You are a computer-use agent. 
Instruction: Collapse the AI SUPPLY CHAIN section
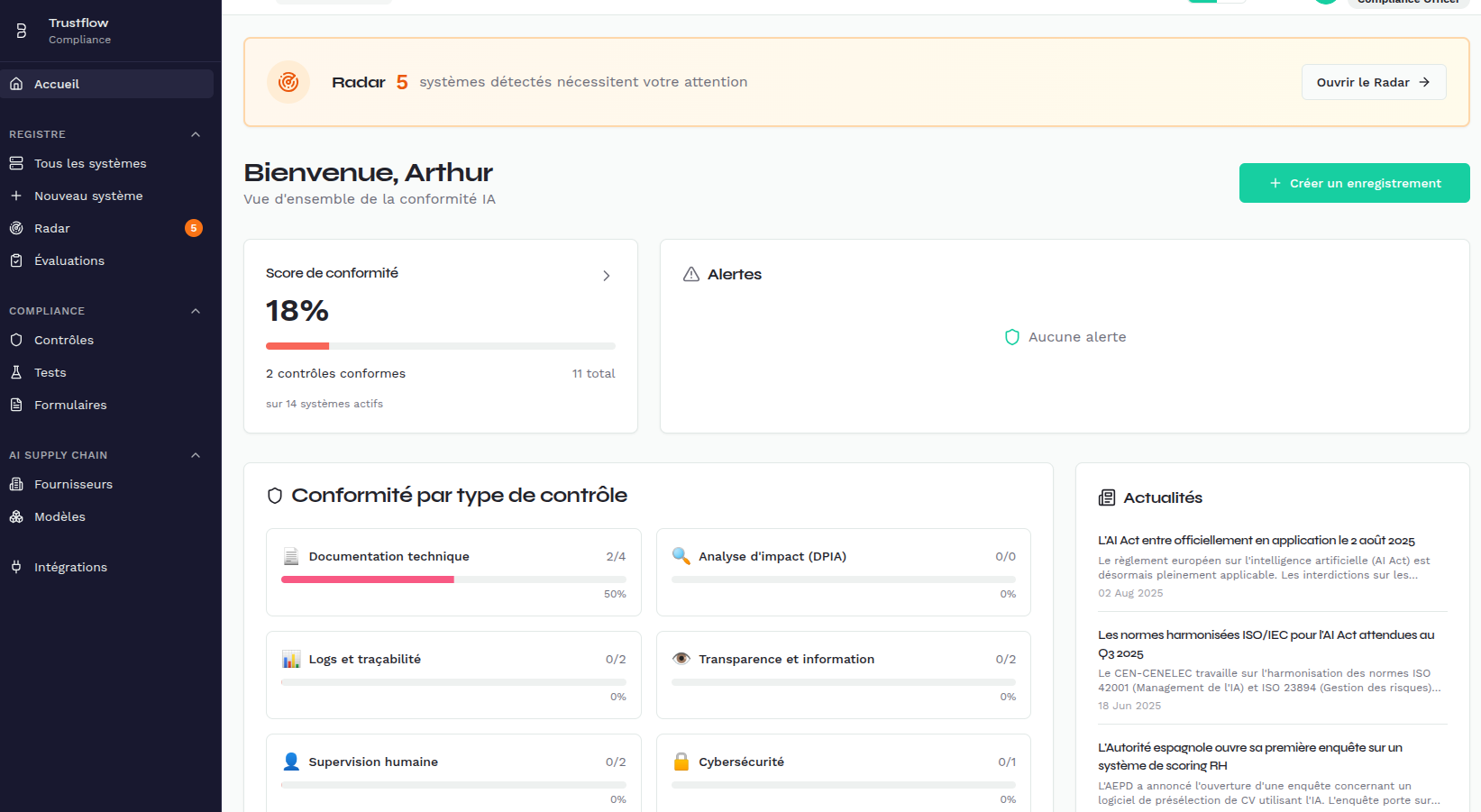coord(196,455)
